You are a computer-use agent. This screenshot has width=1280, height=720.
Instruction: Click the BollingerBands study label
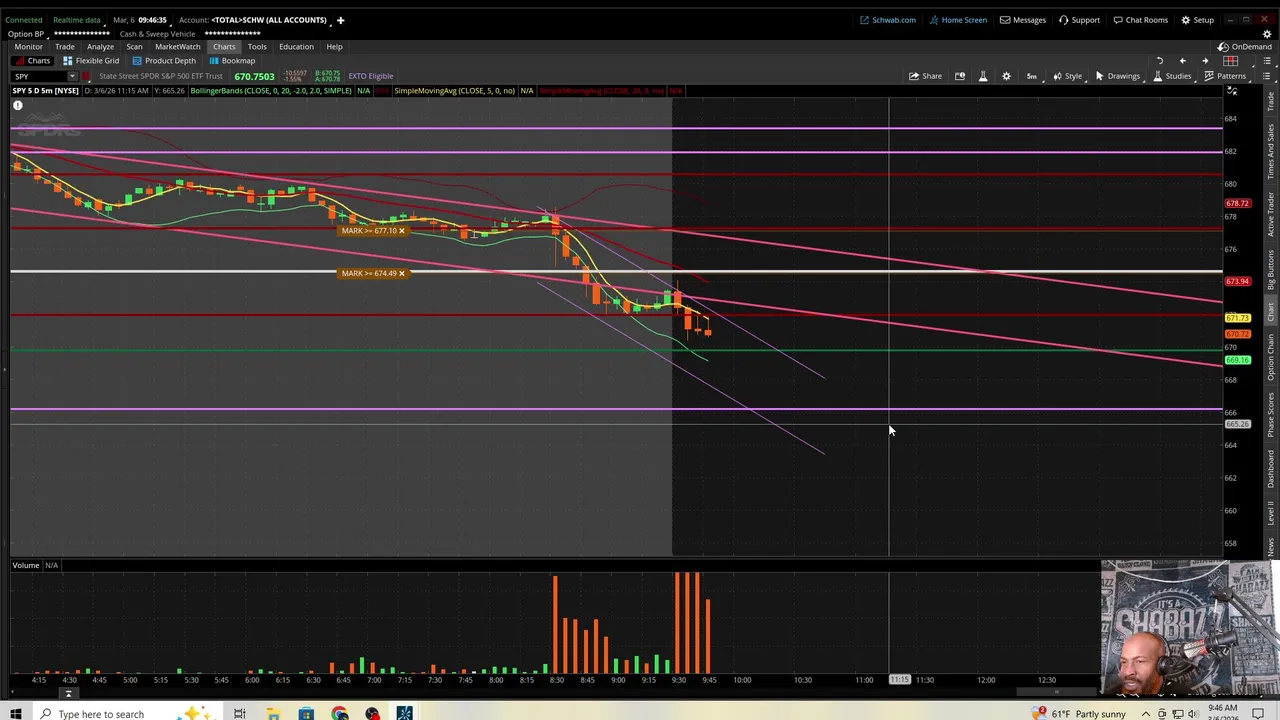pos(270,91)
